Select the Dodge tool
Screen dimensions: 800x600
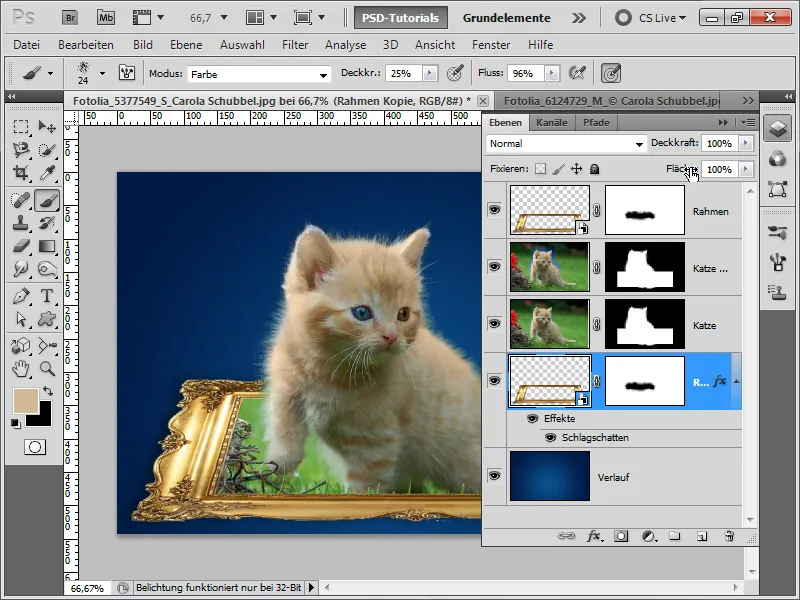point(47,268)
